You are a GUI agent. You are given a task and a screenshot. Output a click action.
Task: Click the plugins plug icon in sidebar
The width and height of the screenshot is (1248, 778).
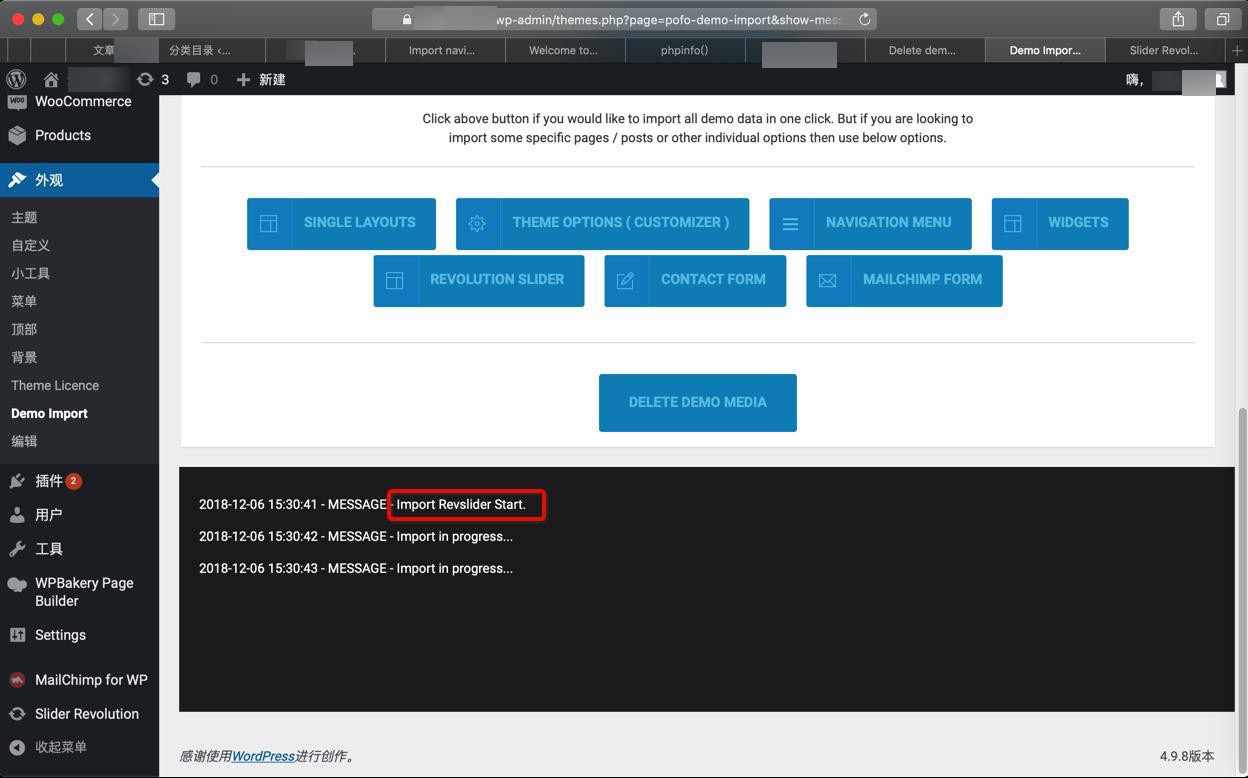[17, 481]
